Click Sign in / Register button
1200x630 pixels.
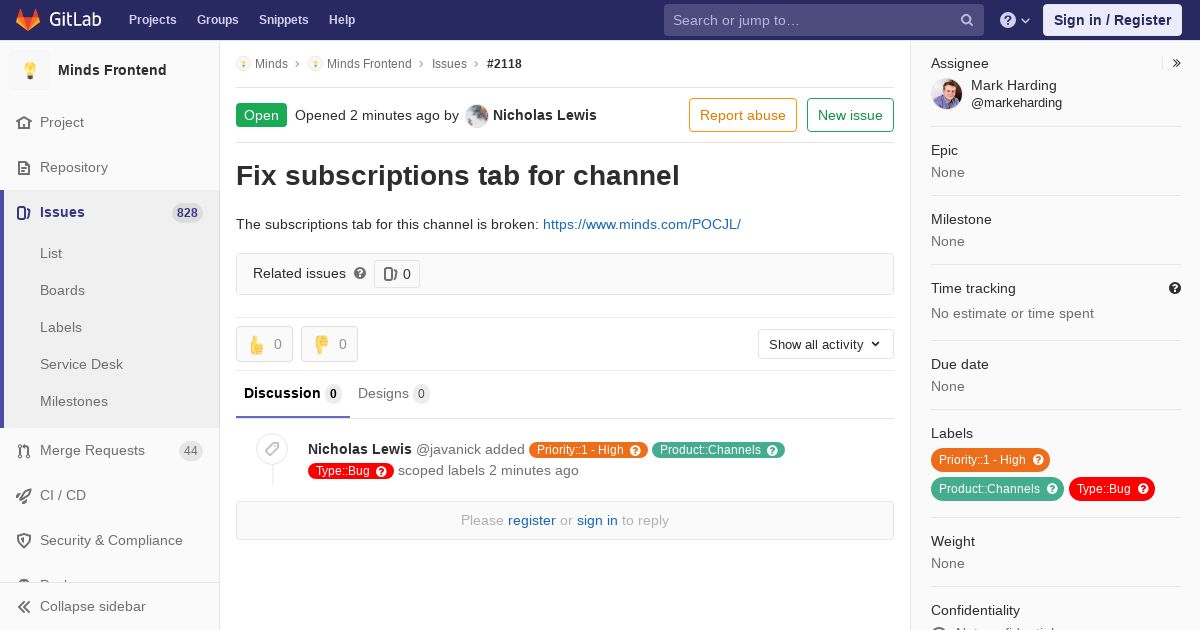(x=1112, y=20)
